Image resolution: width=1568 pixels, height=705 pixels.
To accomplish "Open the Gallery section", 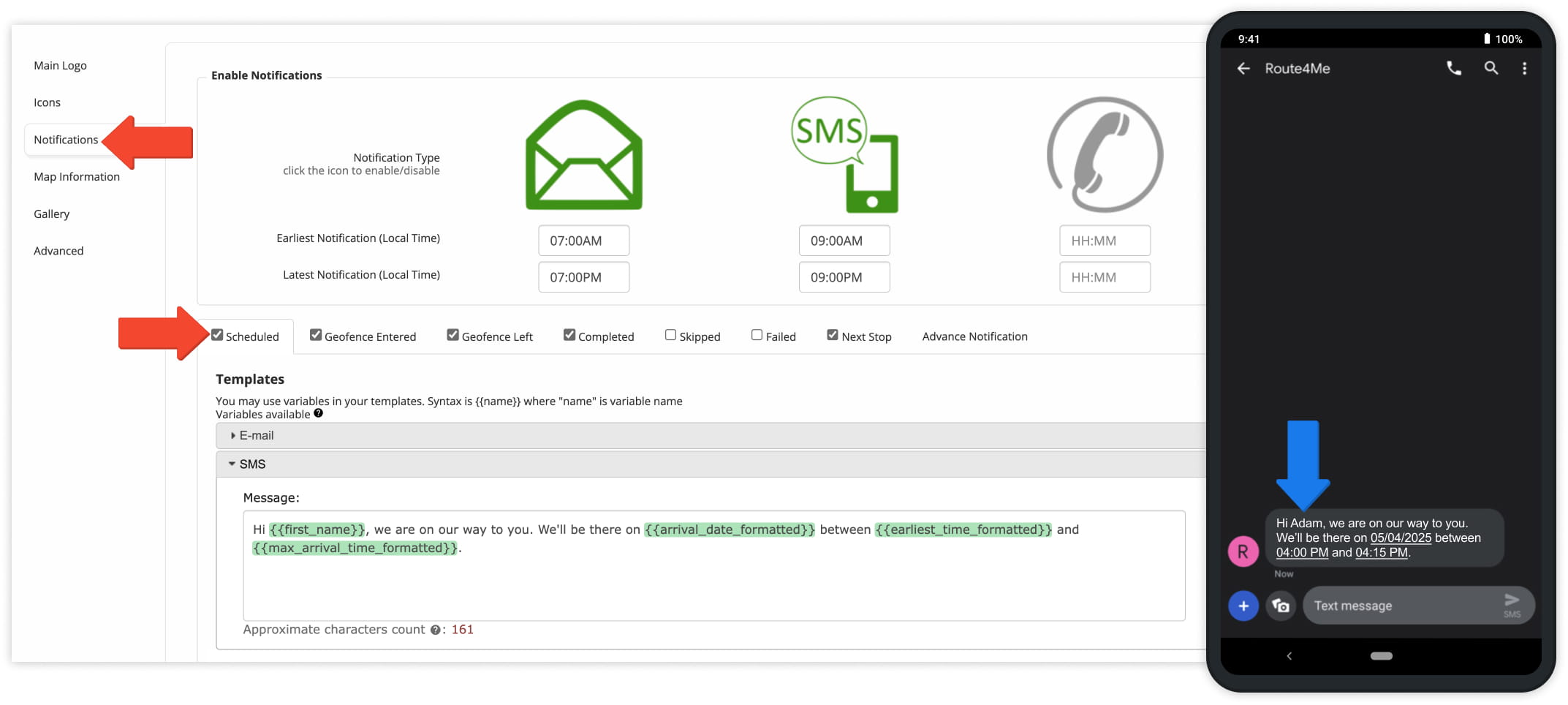I will (51, 214).
